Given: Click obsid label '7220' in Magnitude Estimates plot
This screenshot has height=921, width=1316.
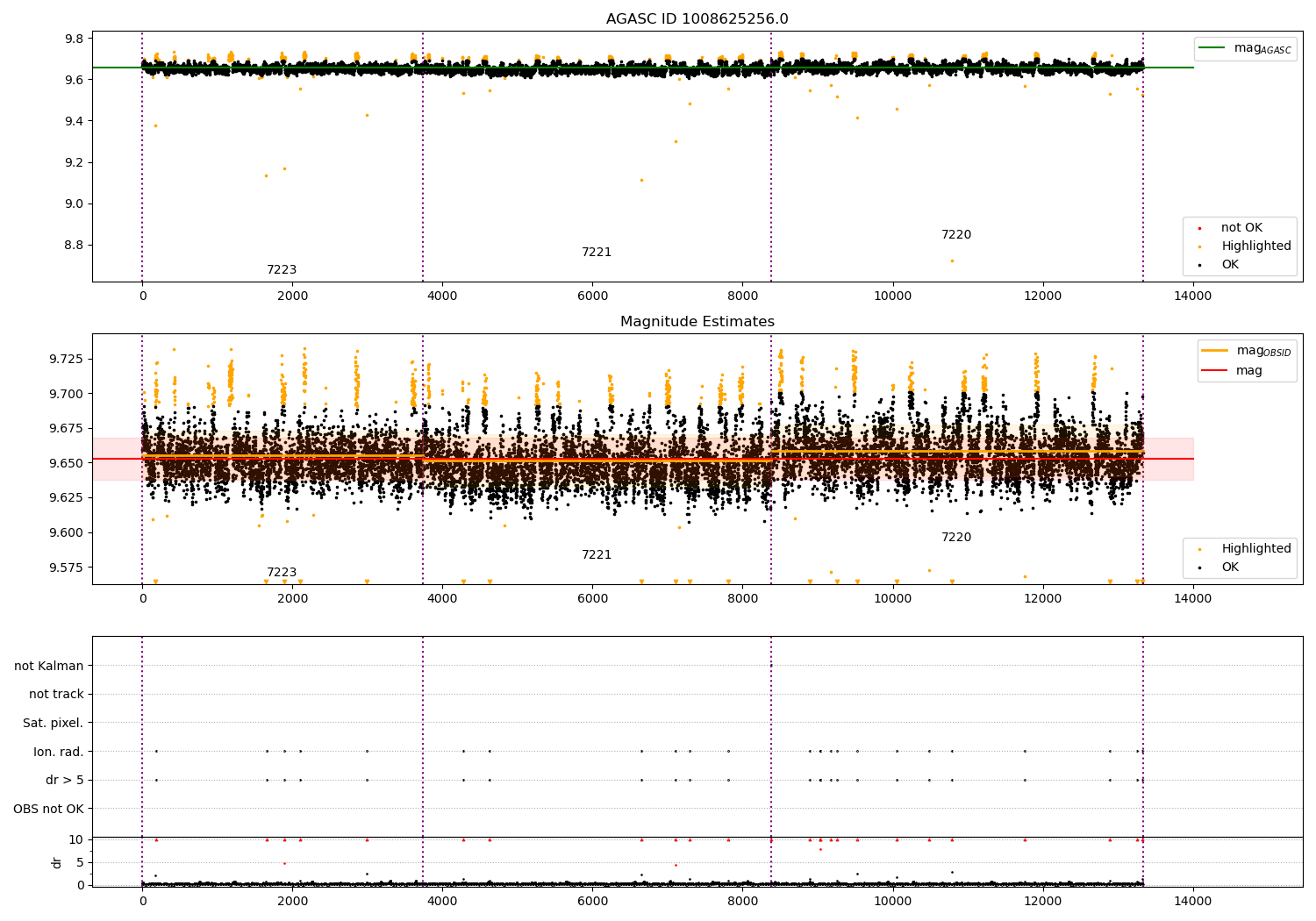Looking at the screenshot, I should (956, 538).
